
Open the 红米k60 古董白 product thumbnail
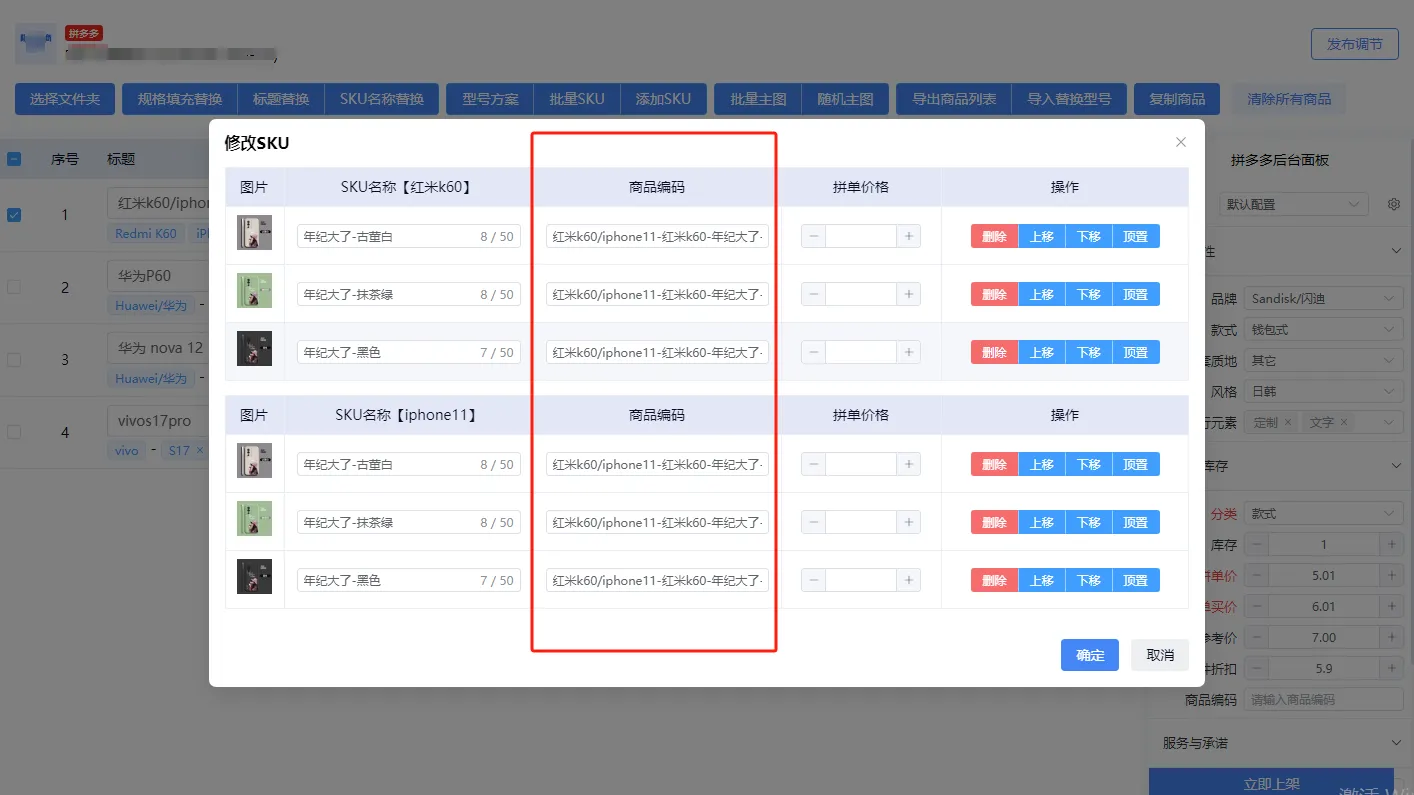(254, 233)
